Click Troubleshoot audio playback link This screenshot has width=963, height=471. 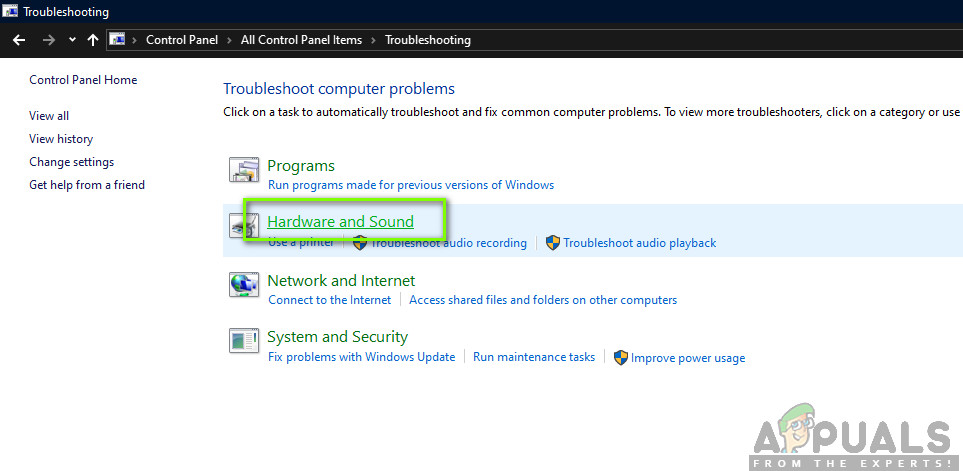click(639, 243)
